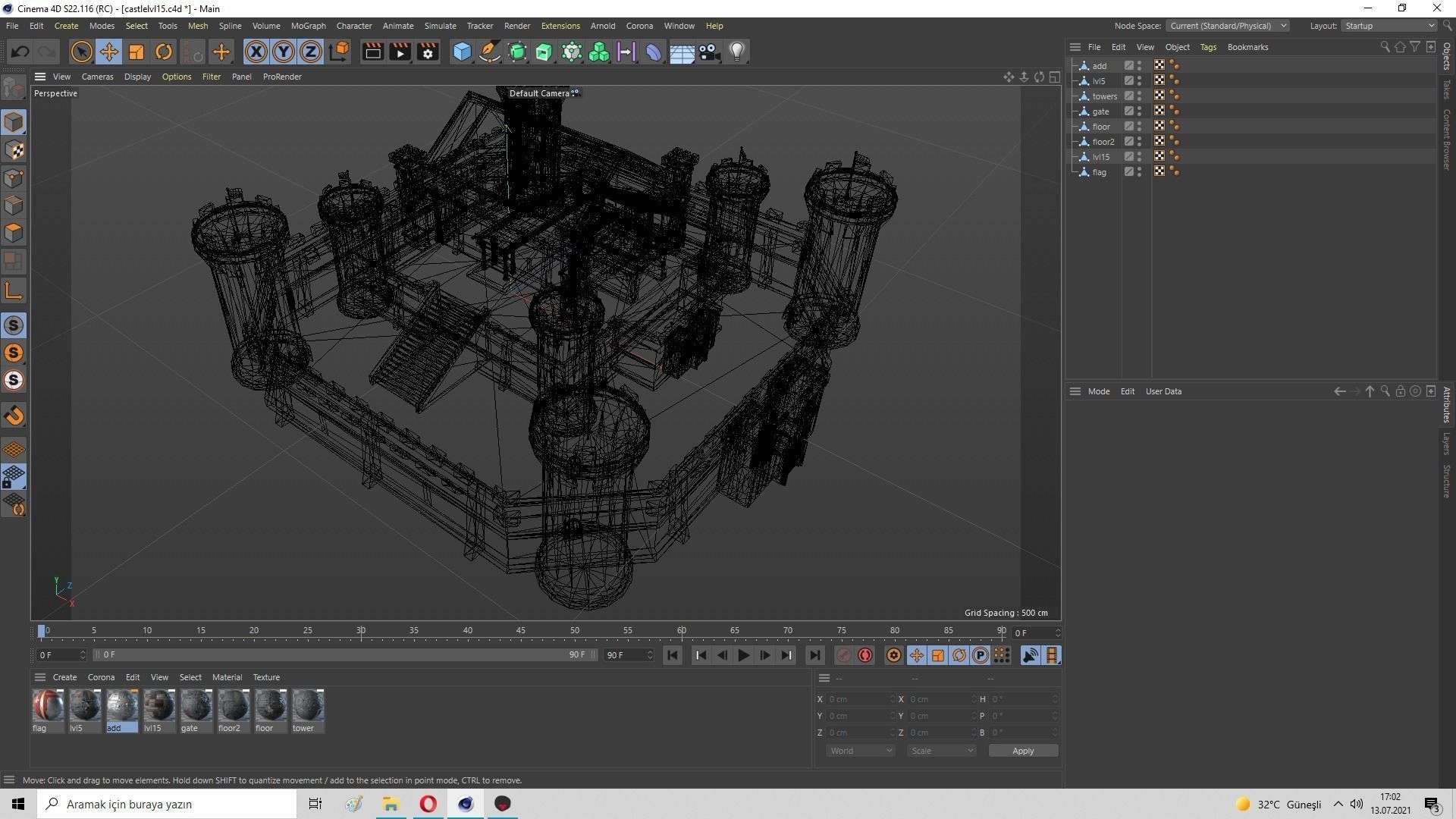Open viewport Cameras menu
The height and width of the screenshot is (819, 1456).
tap(97, 77)
